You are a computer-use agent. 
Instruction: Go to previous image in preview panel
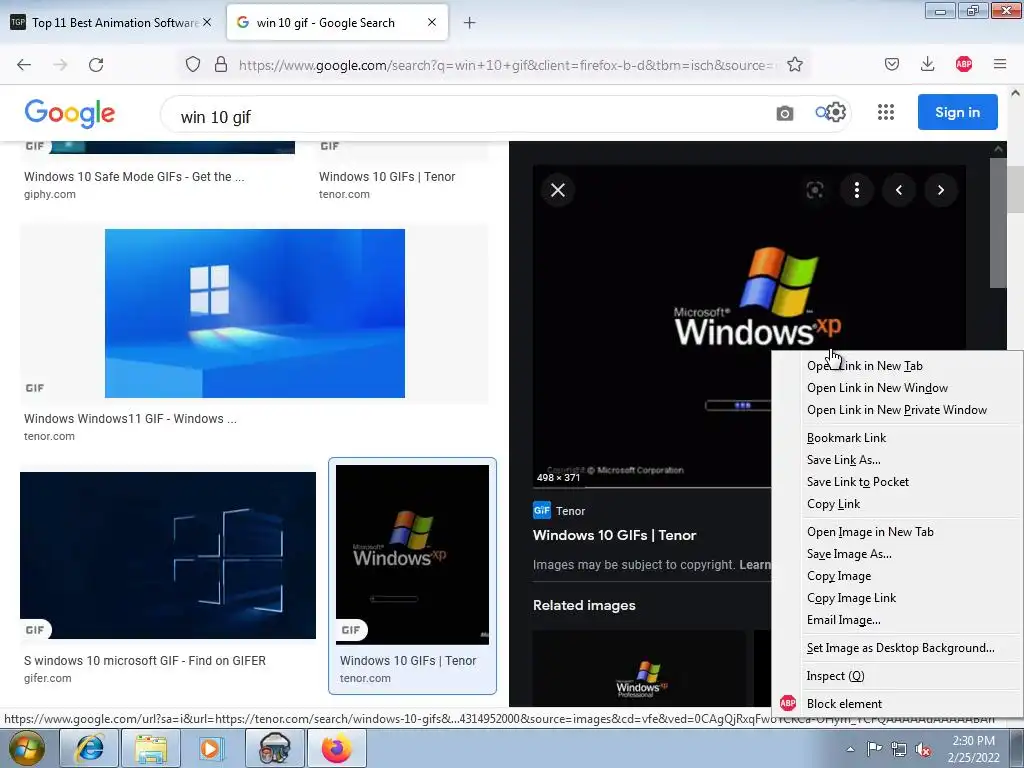pos(899,190)
